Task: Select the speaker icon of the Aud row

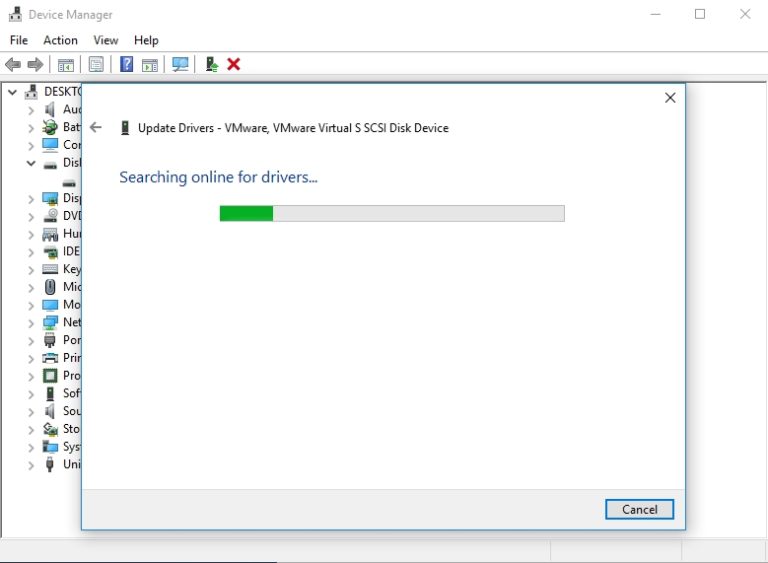Action: [x=49, y=109]
